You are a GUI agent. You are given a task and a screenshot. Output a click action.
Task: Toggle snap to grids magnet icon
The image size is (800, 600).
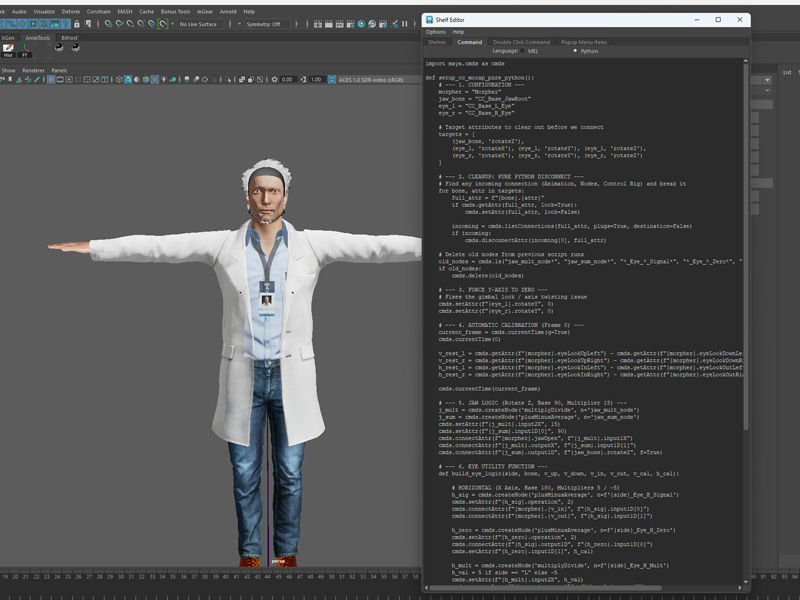tap(109, 24)
